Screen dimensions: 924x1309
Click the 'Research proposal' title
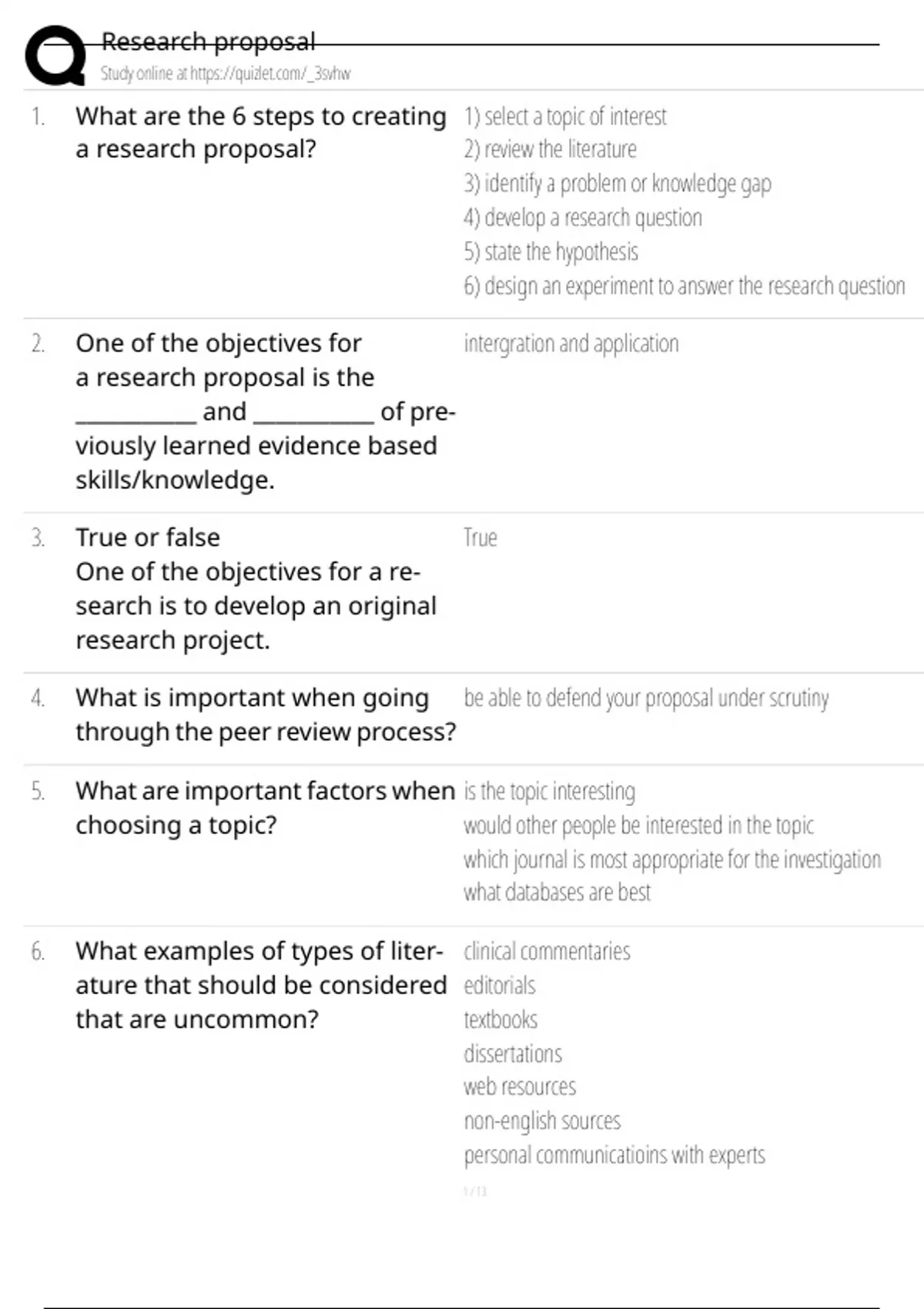click(x=208, y=42)
